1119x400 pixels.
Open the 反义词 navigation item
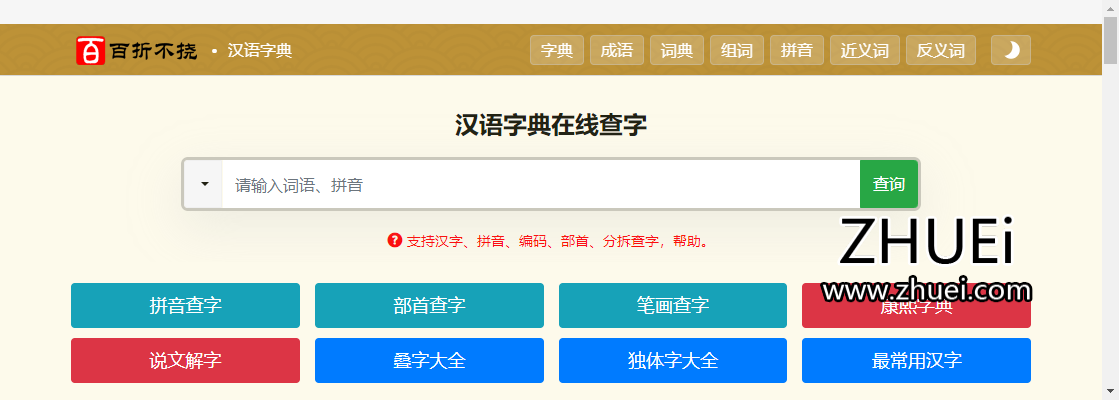click(940, 51)
